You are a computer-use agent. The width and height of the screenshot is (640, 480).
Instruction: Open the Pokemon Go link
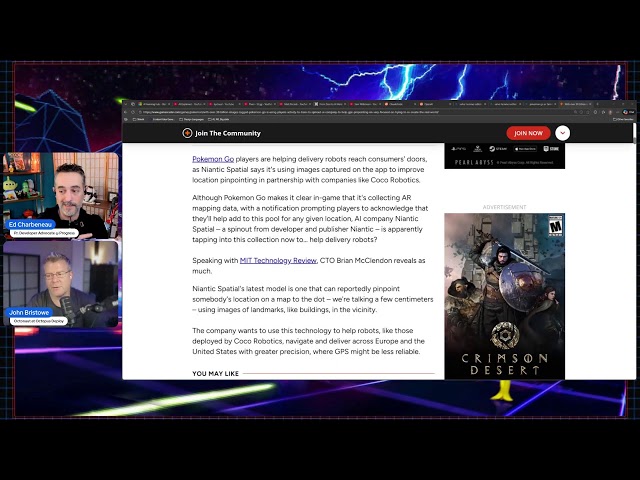(213, 159)
